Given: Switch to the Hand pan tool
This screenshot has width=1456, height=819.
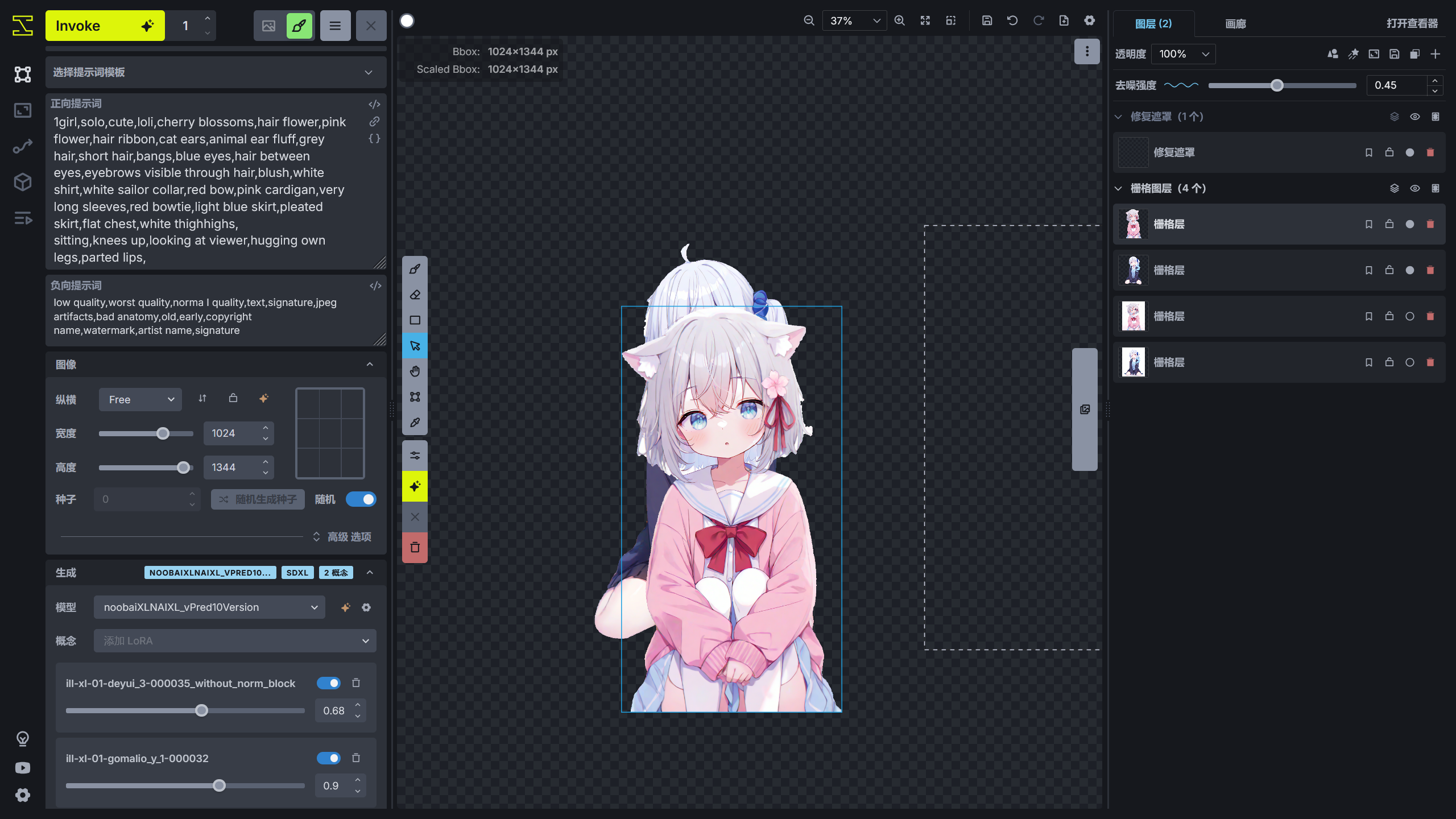Looking at the screenshot, I should point(414,371).
